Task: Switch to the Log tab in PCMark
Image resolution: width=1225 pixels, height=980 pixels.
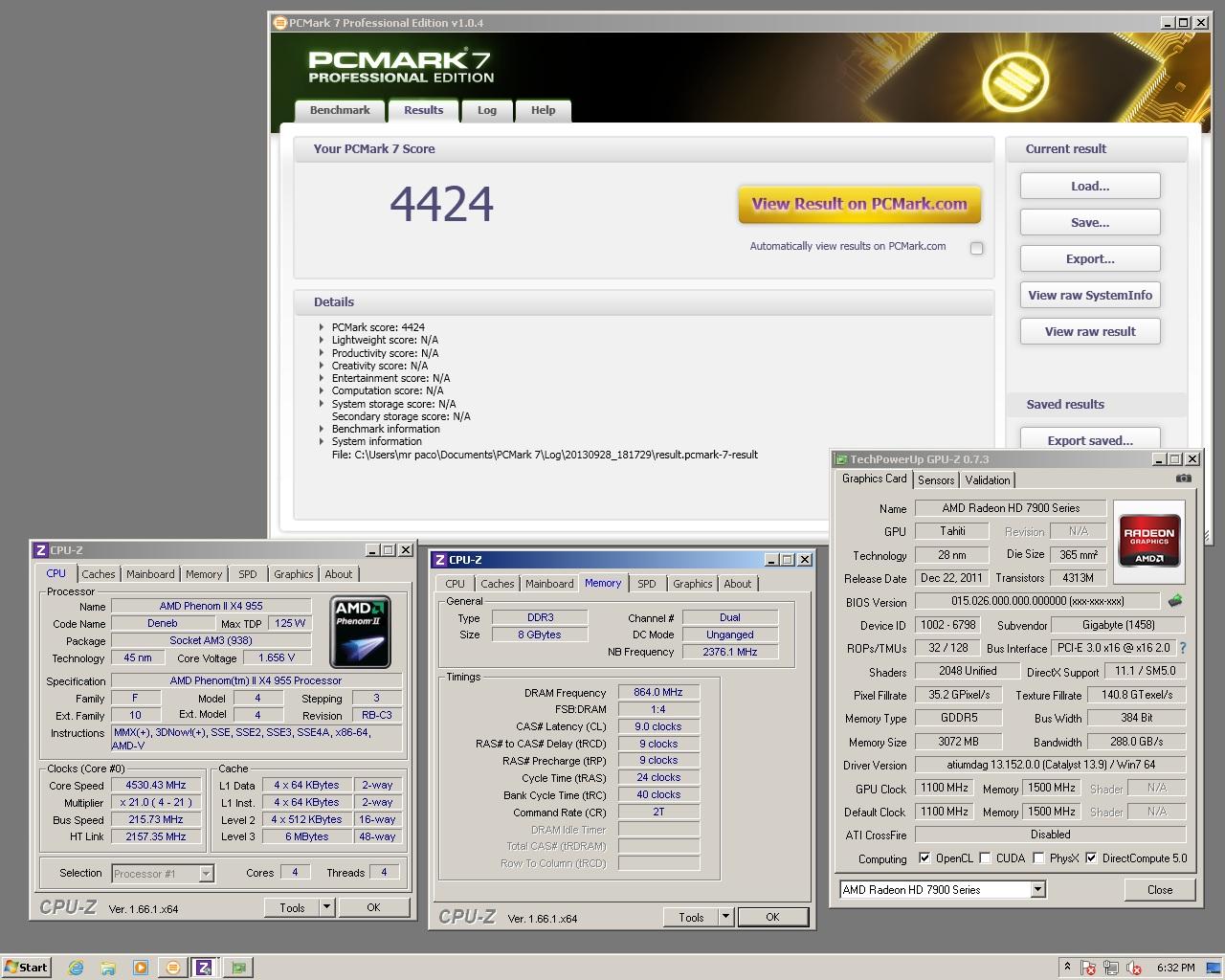Action: pyautogui.click(x=487, y=110)
